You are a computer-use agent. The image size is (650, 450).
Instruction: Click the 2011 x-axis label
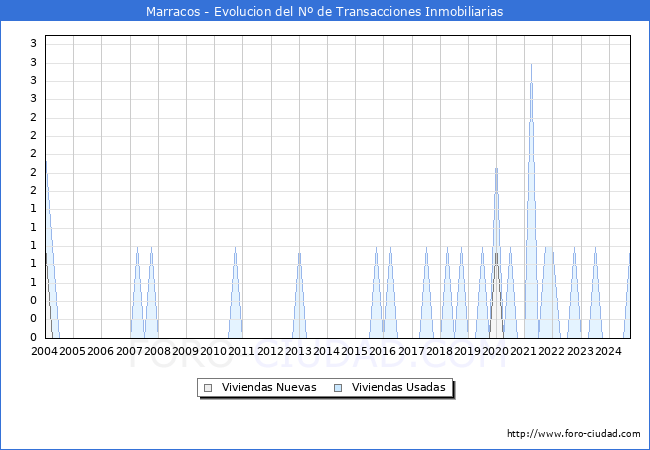pyautogui.click(x=241, y=351)
